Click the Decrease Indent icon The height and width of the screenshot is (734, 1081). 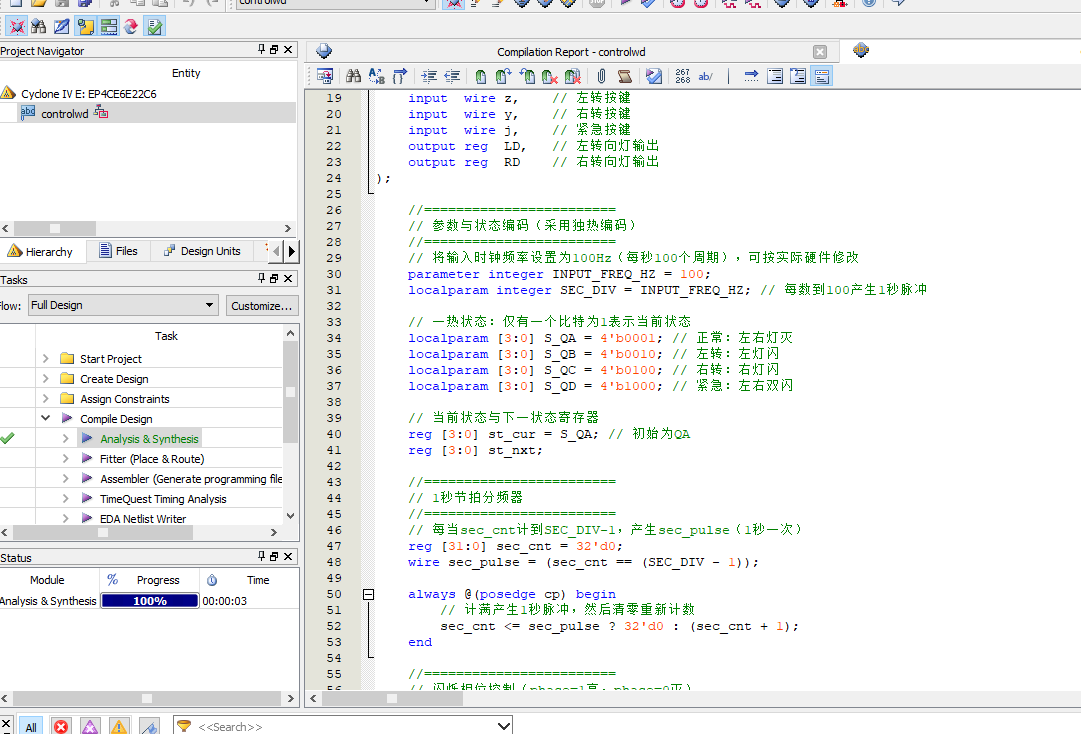tap(452, 76)
